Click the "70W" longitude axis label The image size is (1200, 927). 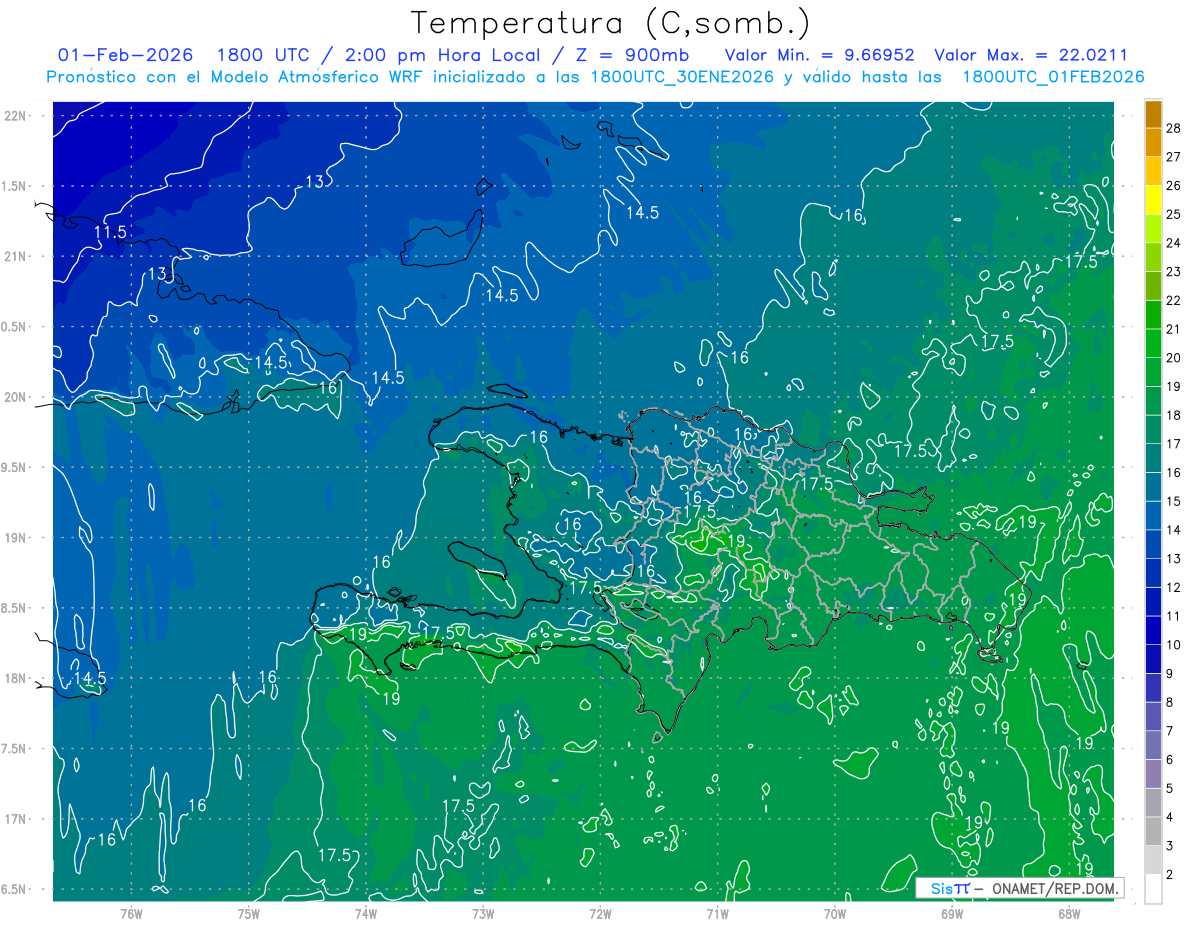tap(834, 914)
